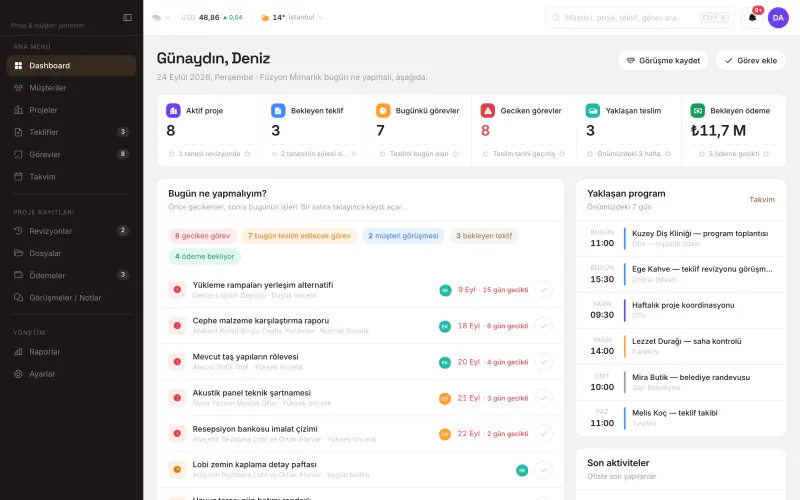The image size is (800, 500).
Task: Click the Yaklaşan teslim teal icon
Action: pos(592,110)
